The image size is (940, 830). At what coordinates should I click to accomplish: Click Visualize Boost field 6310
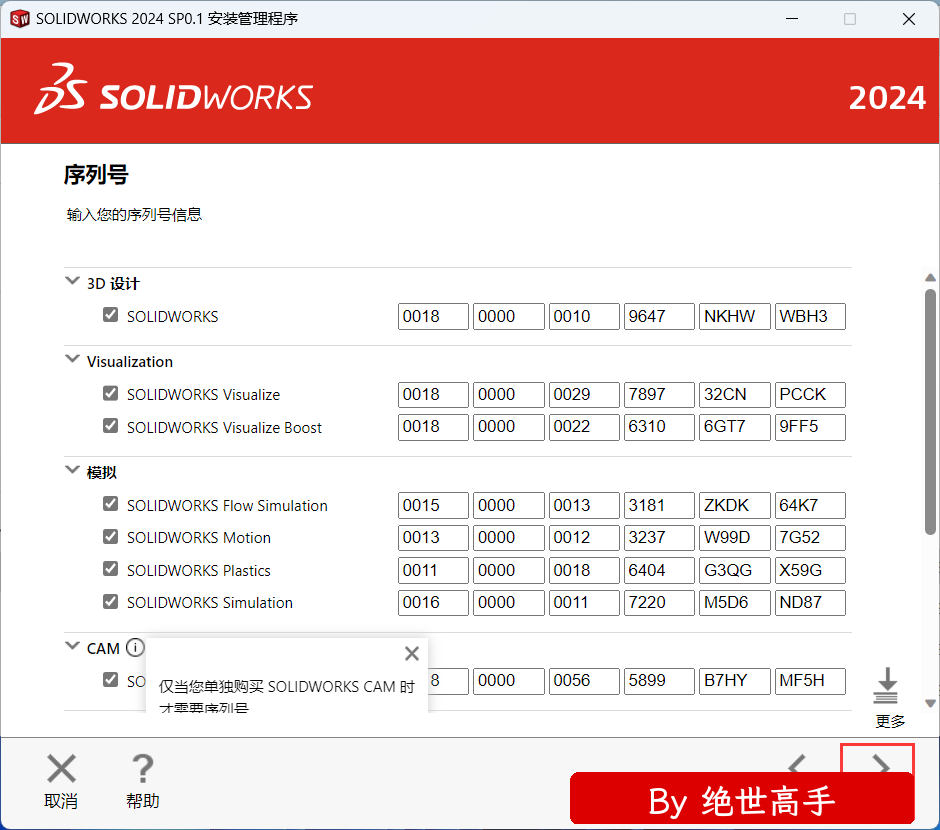pos(659,427)
